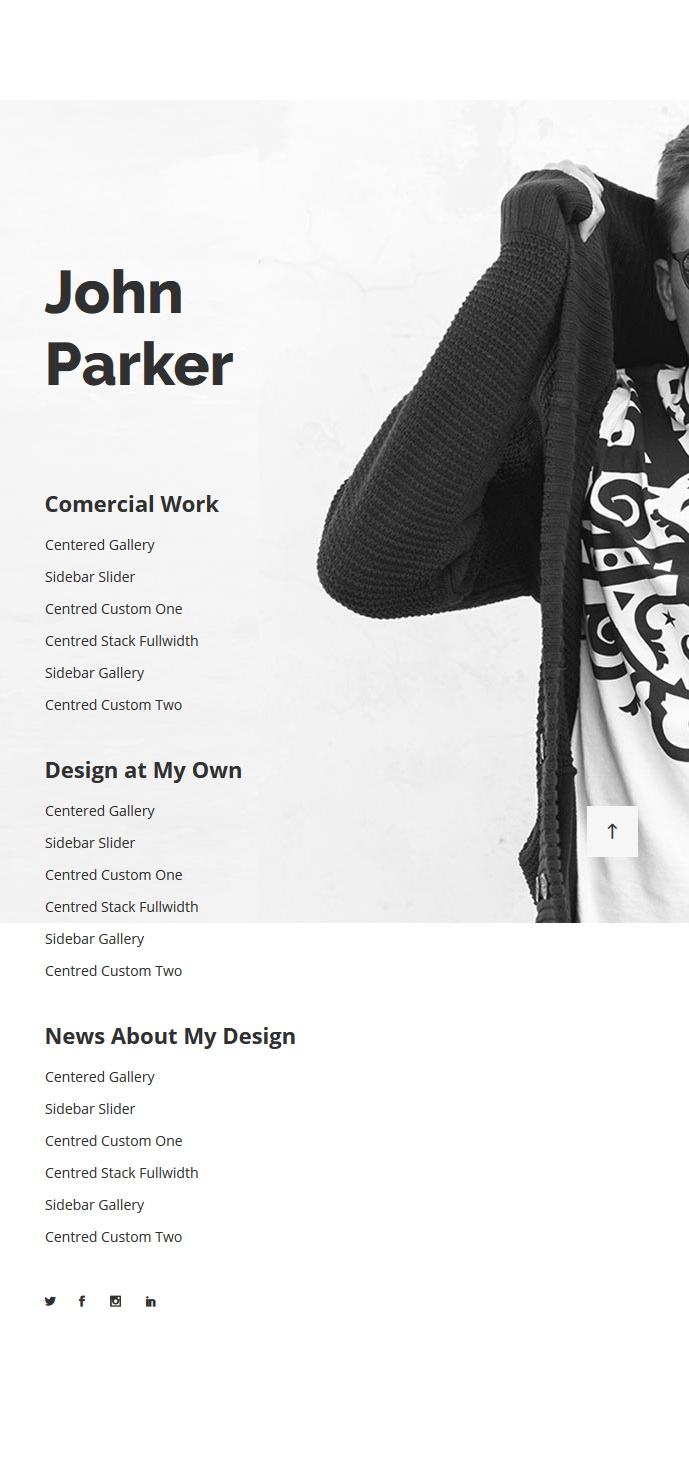Screen dimensions: 689x1479
Task: Open Centred Custom Two under Comercial Work
Action: [114, 705]
